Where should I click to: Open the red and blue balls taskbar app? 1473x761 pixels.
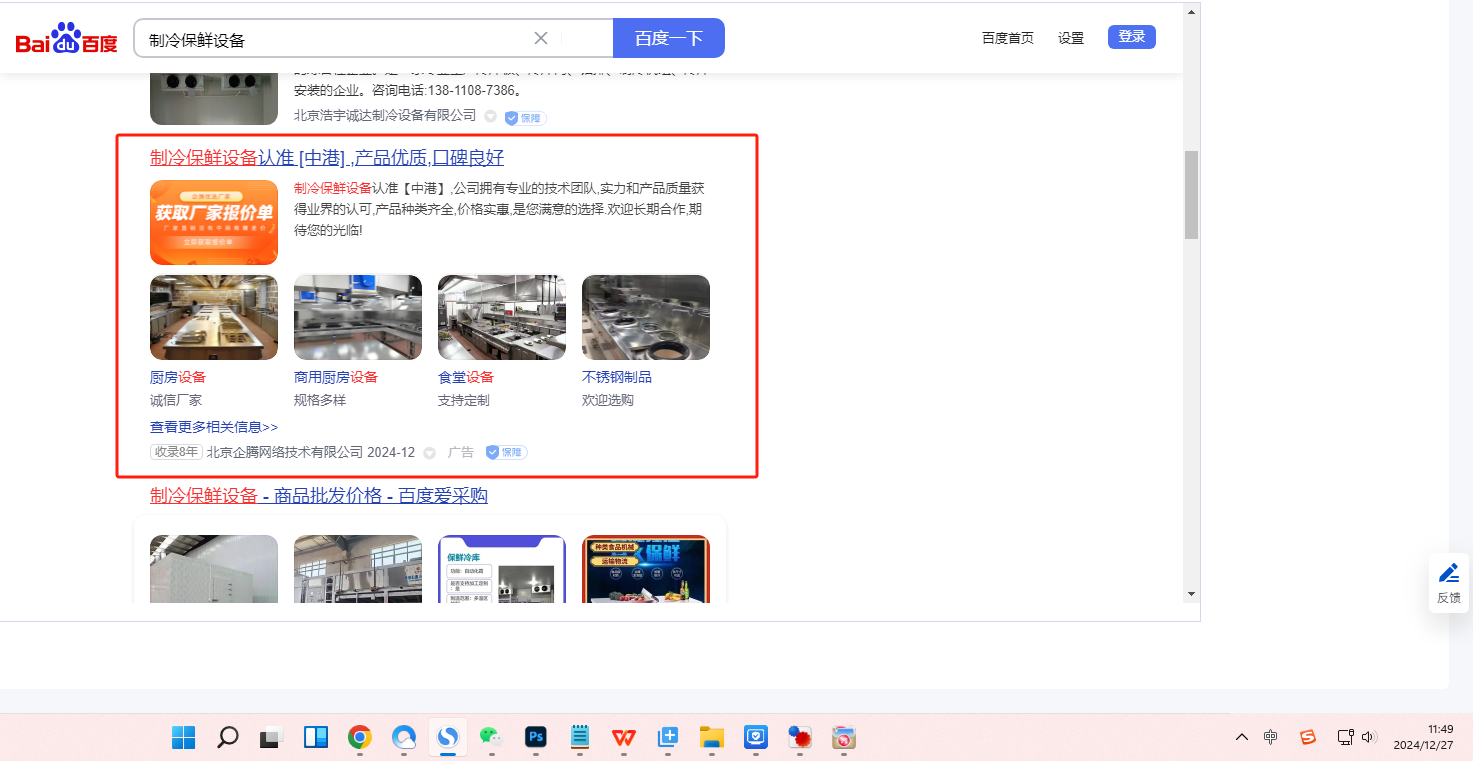[x=800, y=738]
